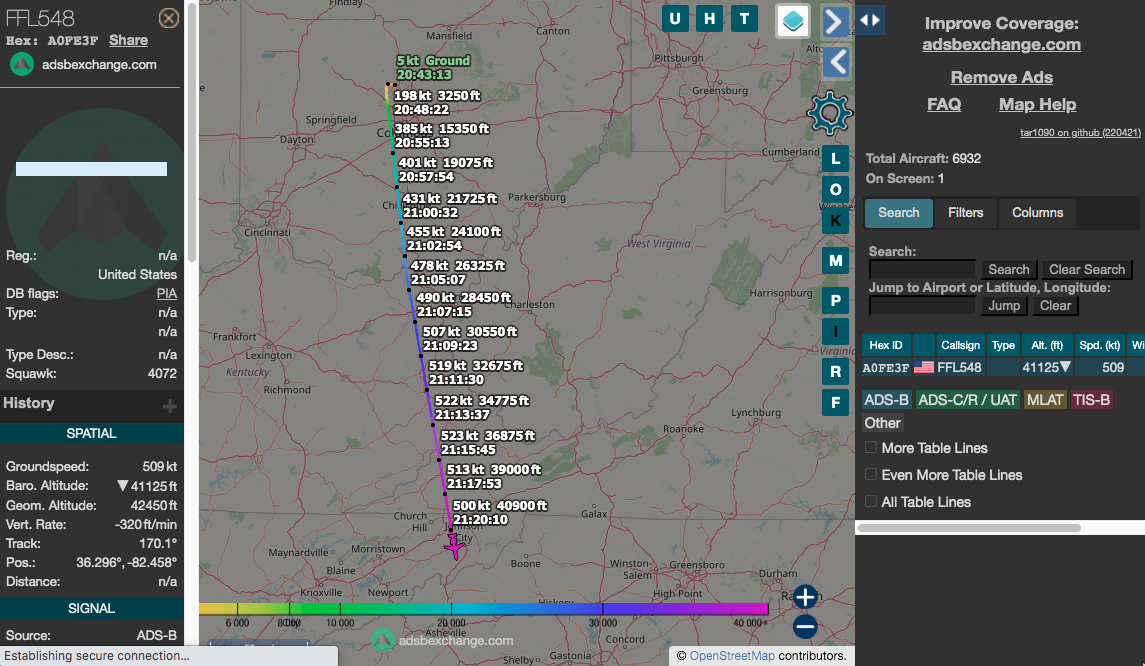Enable Even More Table Lines checkbox
Image resolution: width=1145 pixels, height=666 pixels.
pos(870,474)
